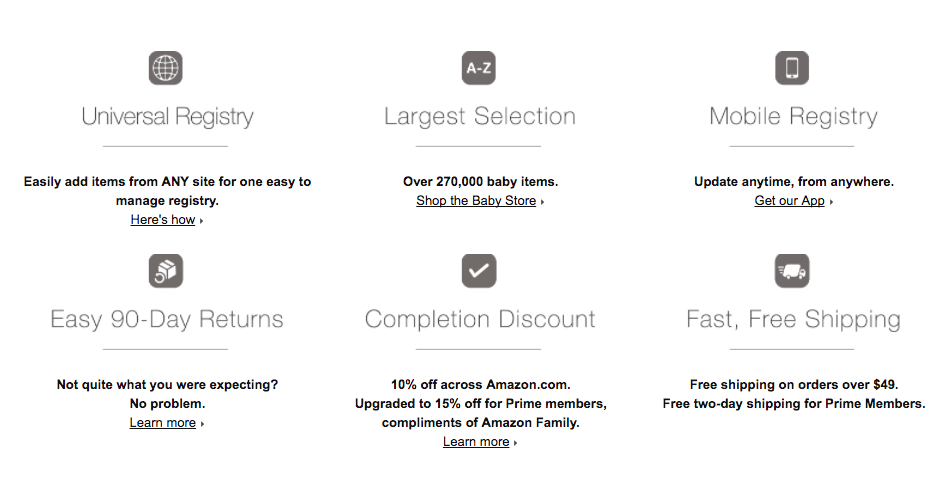This screenshot has width=942, height=477.
Task: Open the "Here's how" link
Action: pos(163,220)
